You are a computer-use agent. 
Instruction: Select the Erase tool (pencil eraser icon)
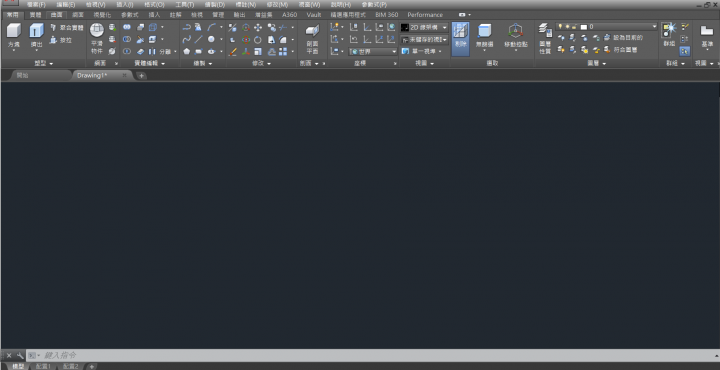(x=233, y=51)
